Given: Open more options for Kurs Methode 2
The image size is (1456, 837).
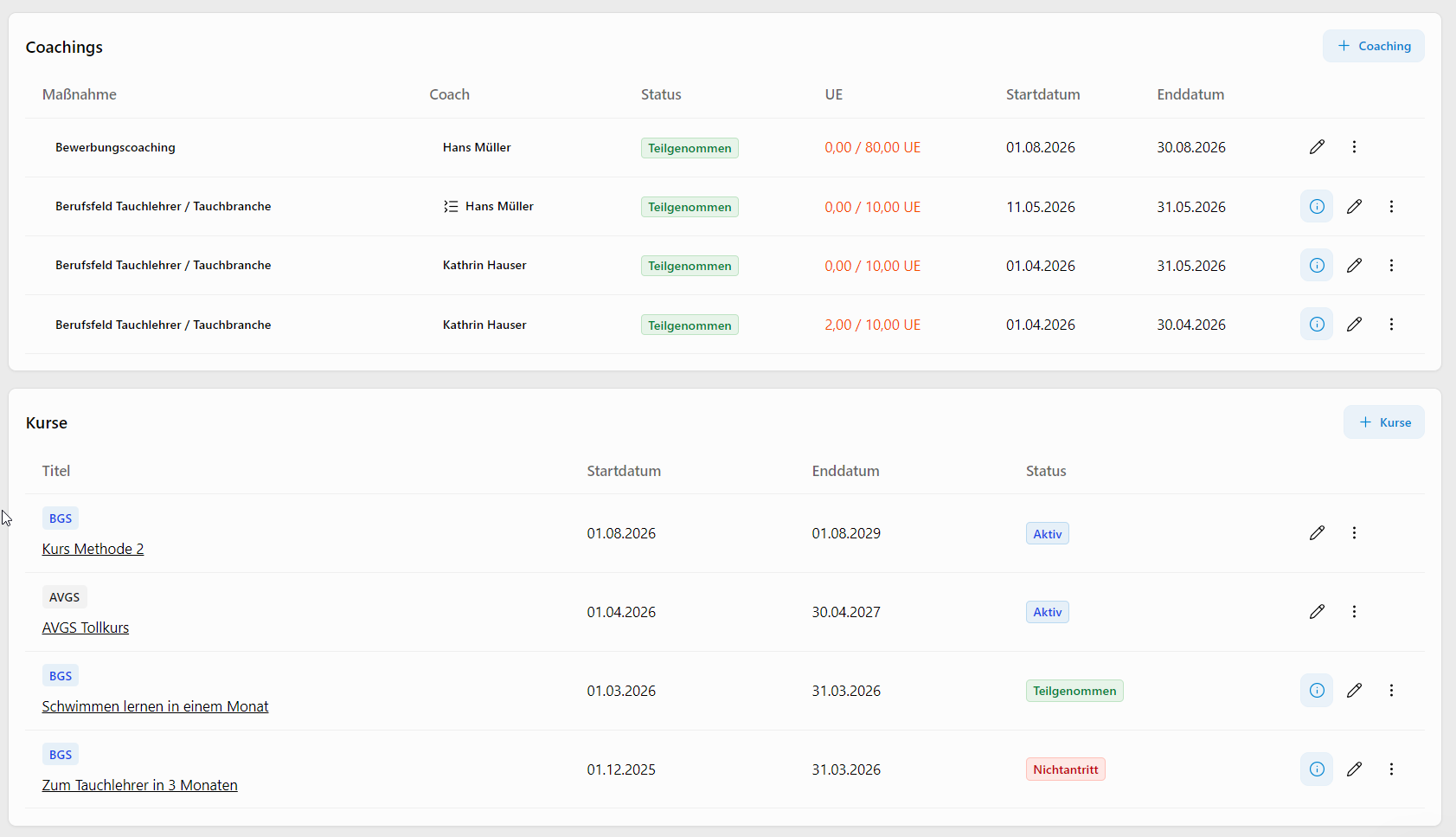Looking at the screenshot, I should (x=1354, y=533).
